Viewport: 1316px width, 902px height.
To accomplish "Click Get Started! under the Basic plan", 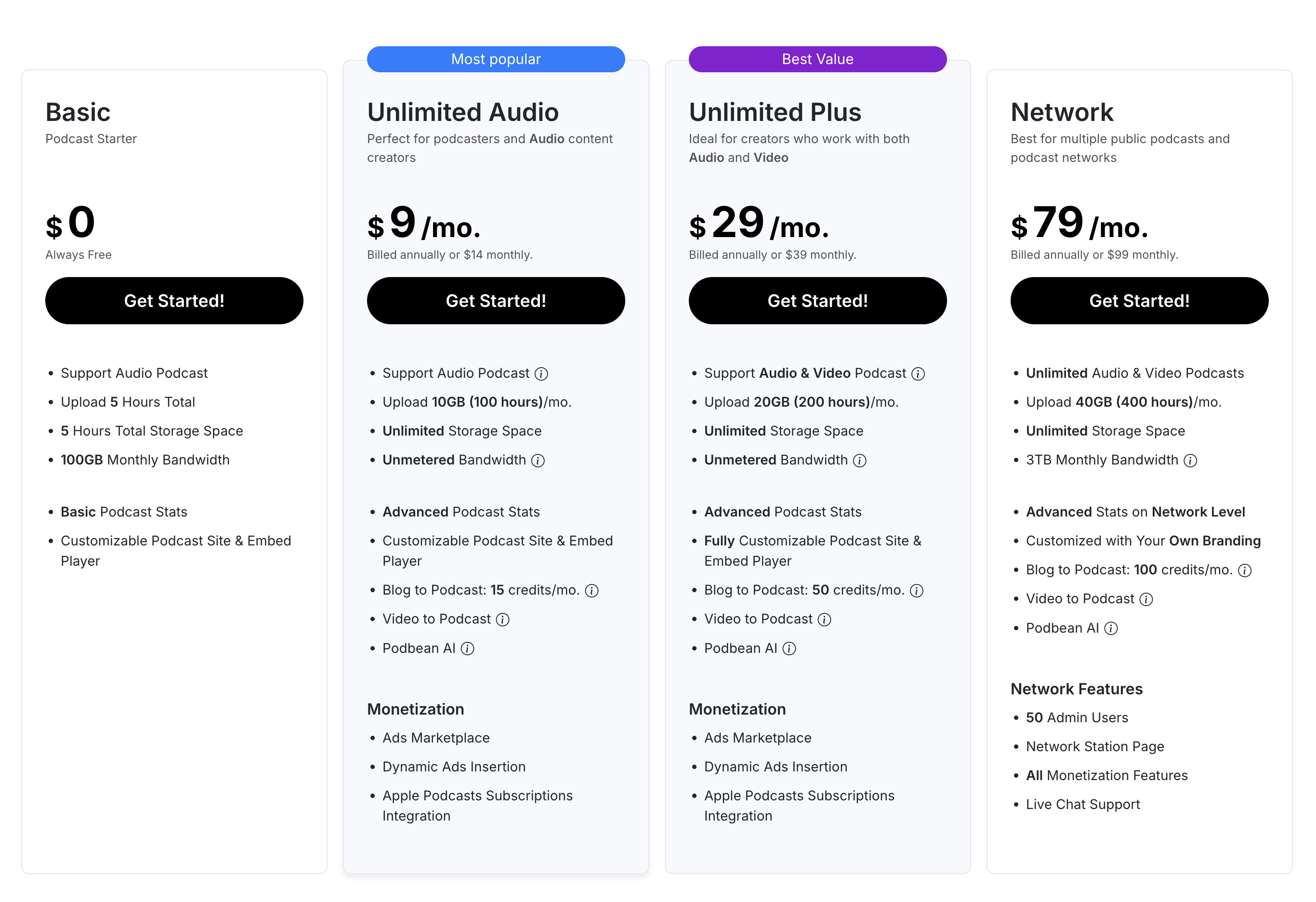I will coord(174,301).
